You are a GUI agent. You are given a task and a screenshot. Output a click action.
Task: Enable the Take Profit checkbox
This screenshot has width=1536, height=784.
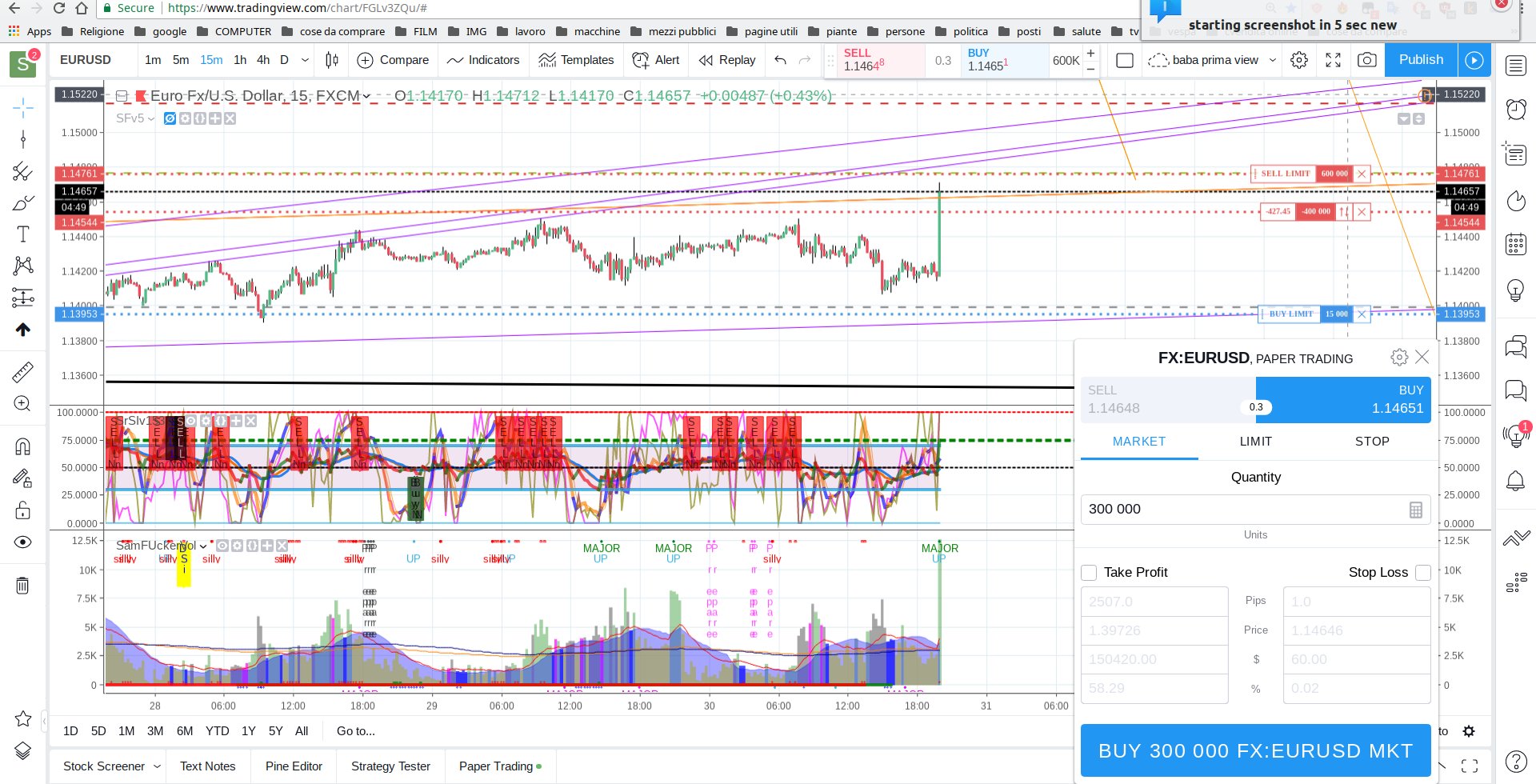pos(1089,572)
